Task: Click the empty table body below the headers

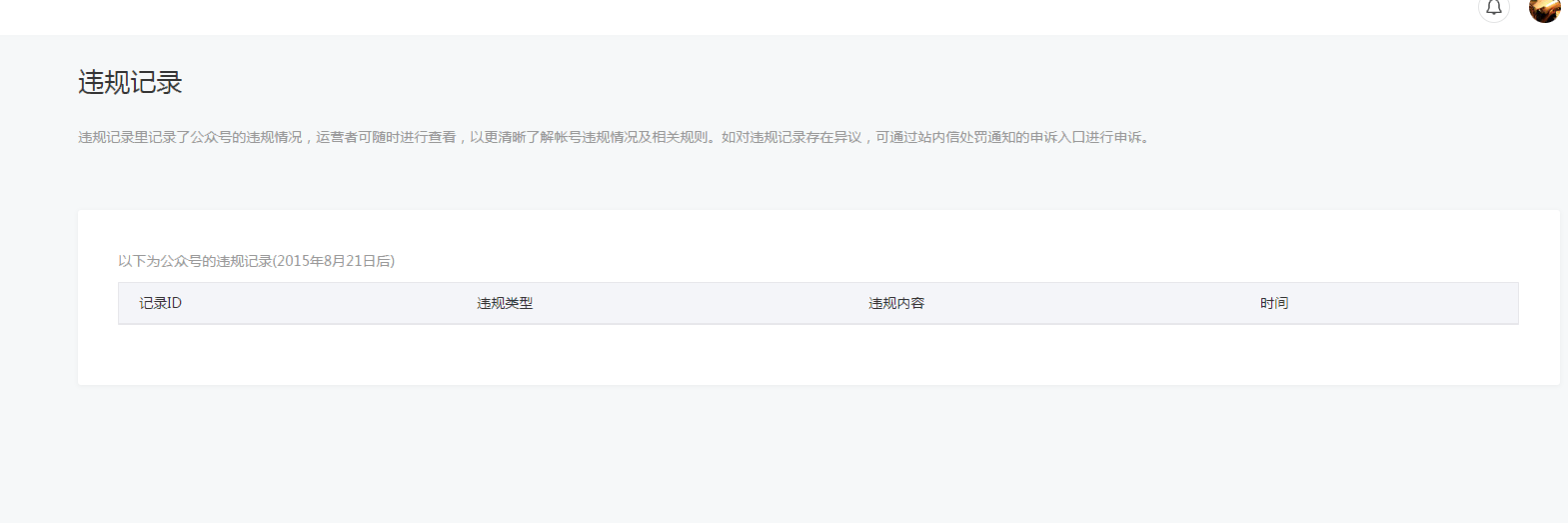Action: 817,353
